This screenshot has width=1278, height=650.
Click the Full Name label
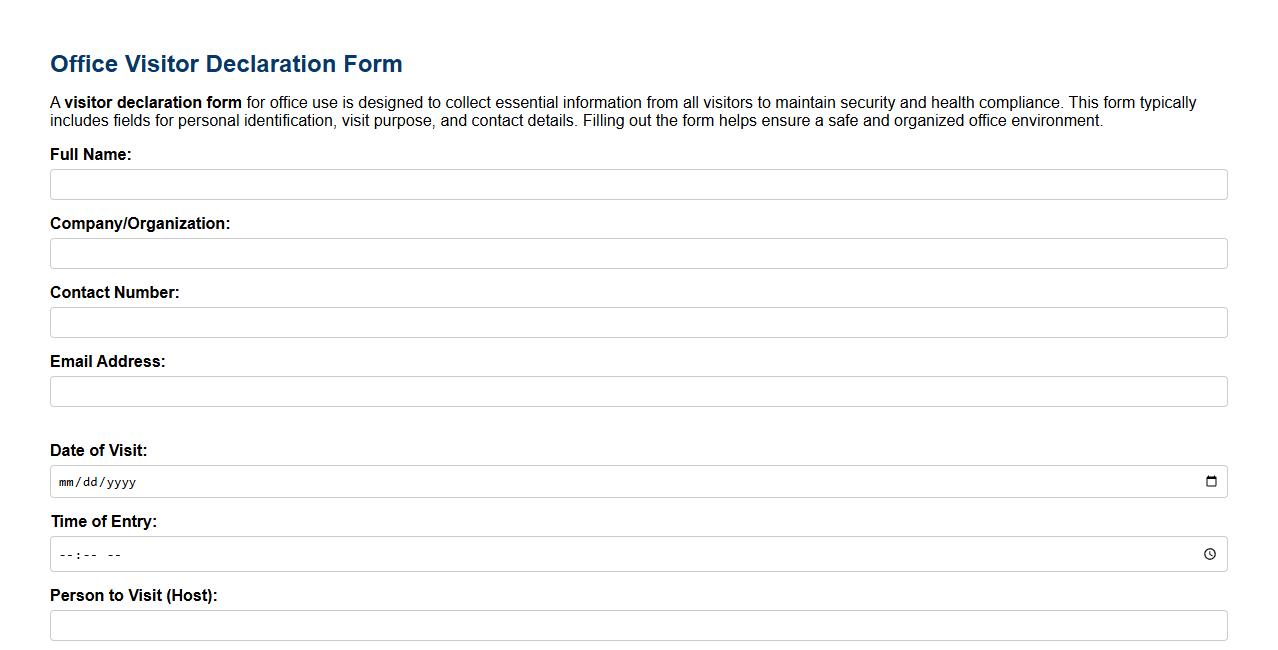tap(91, 154)
